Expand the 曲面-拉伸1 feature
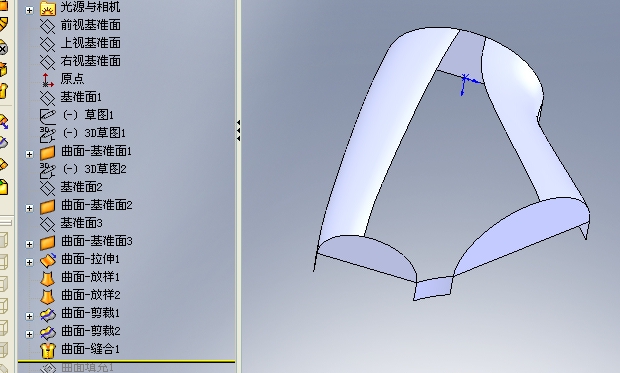620x373 pixels. coord(30,262)
